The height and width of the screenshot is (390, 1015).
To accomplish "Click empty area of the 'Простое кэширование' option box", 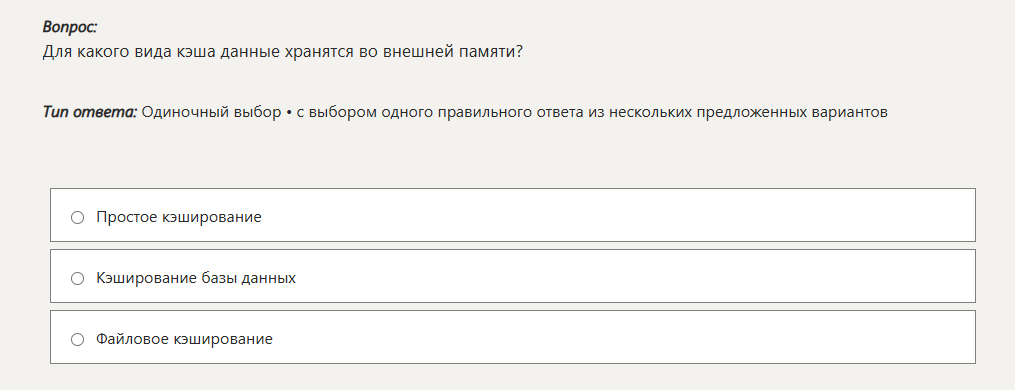I will click(615, 215).
